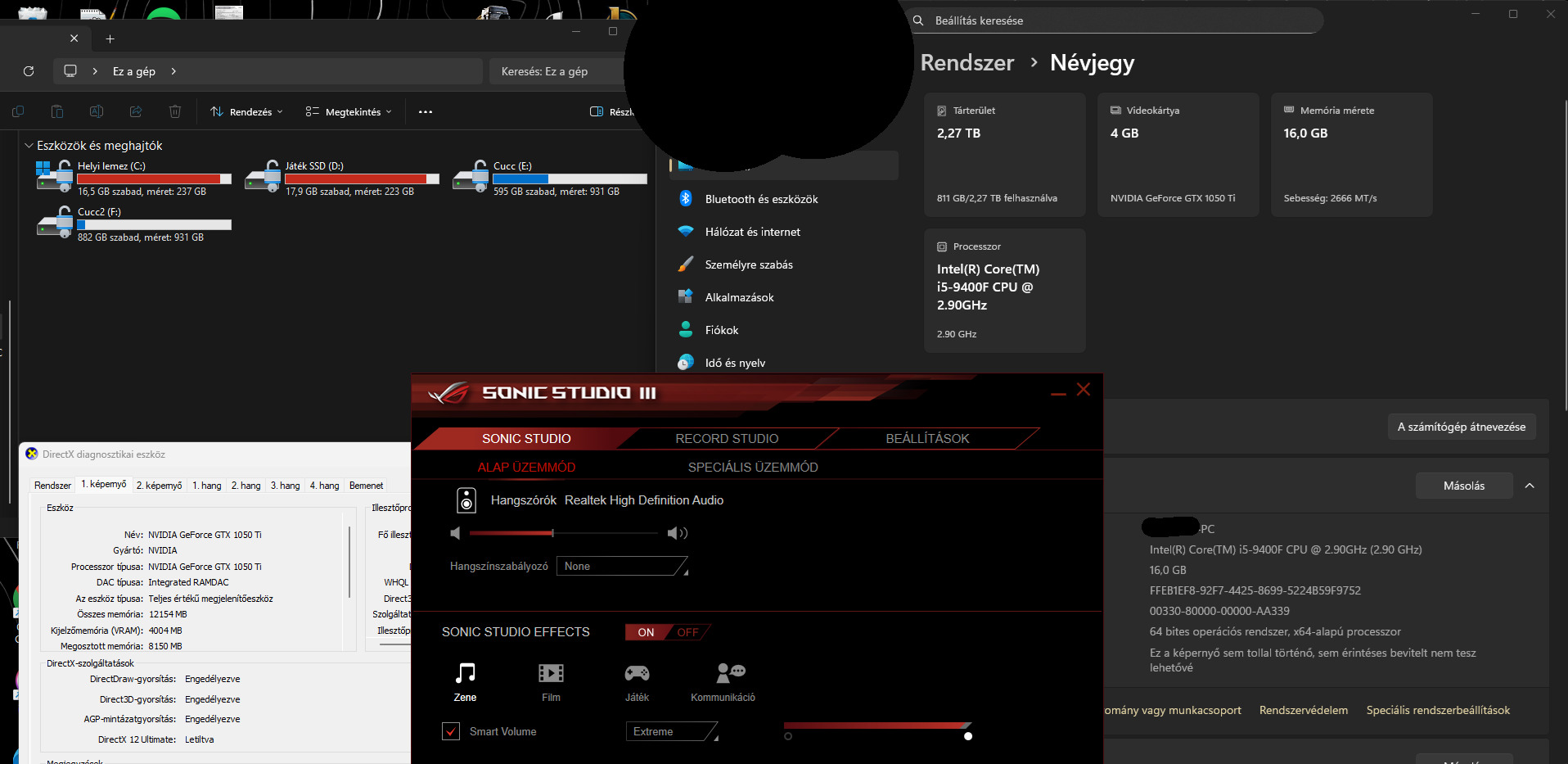This screenshot has width=1568, height=764.
Task: Adjust the Sonic Studio speaker volume slider
Action: 564,533
